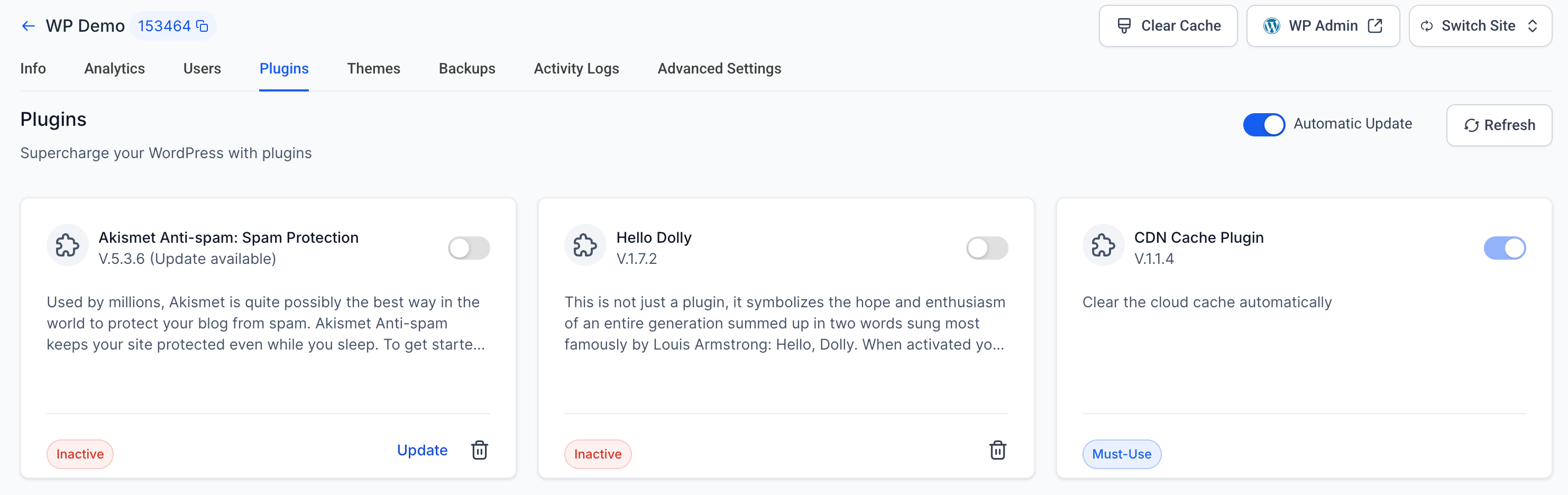Image resolution: width=1568 pixels, height=495 pixels.
Task: Copy the site ID 153464
Action: tap(202, 25)
